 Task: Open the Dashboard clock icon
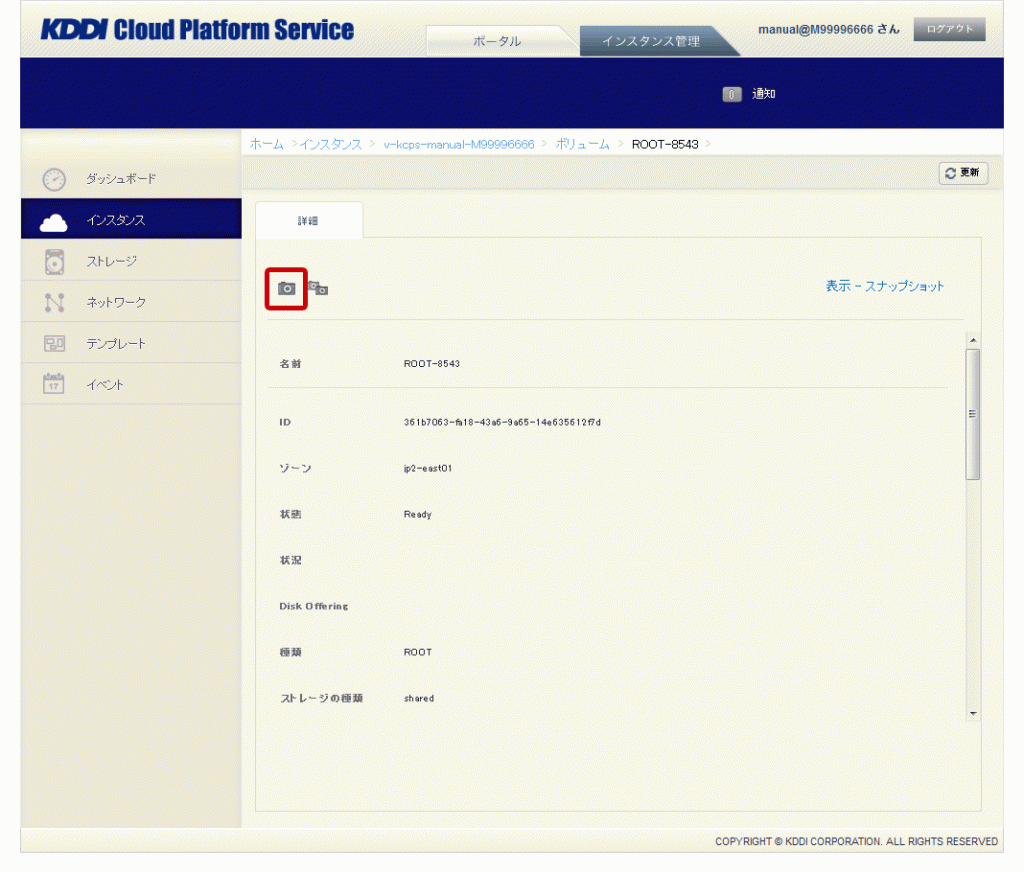[x=54, y=179]
